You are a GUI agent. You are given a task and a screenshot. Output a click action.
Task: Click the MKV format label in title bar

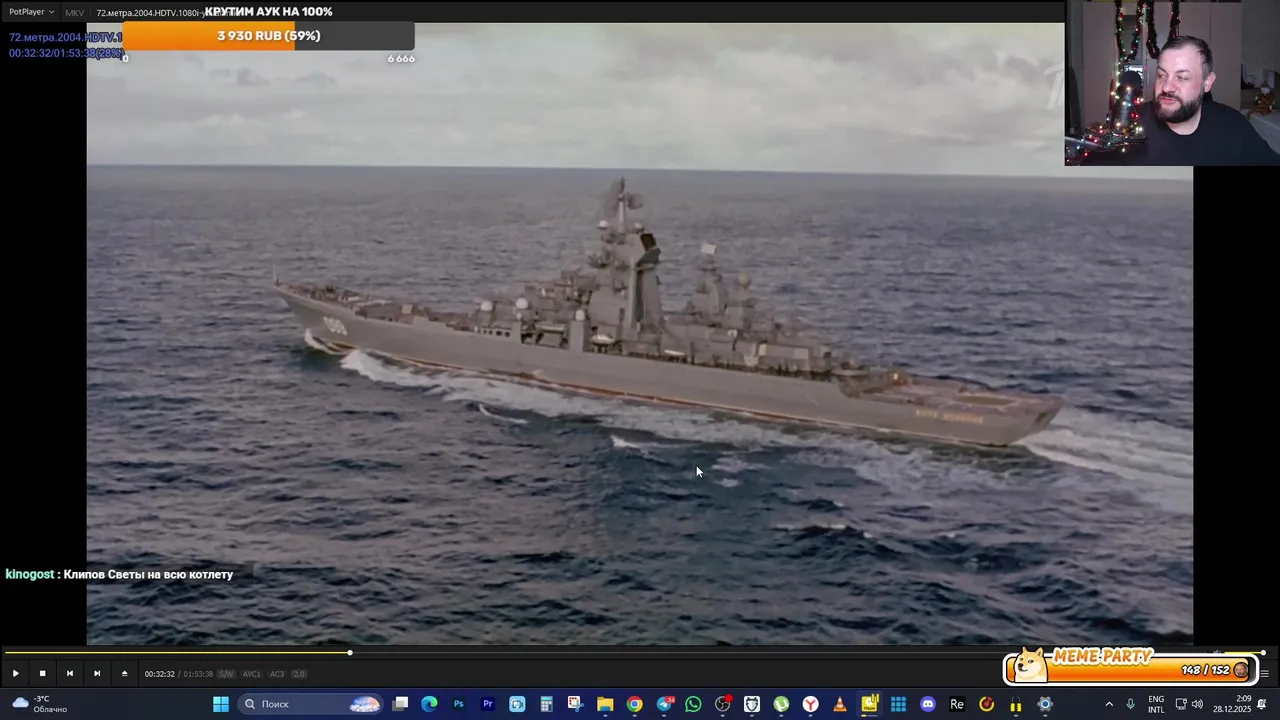(74, 13)
